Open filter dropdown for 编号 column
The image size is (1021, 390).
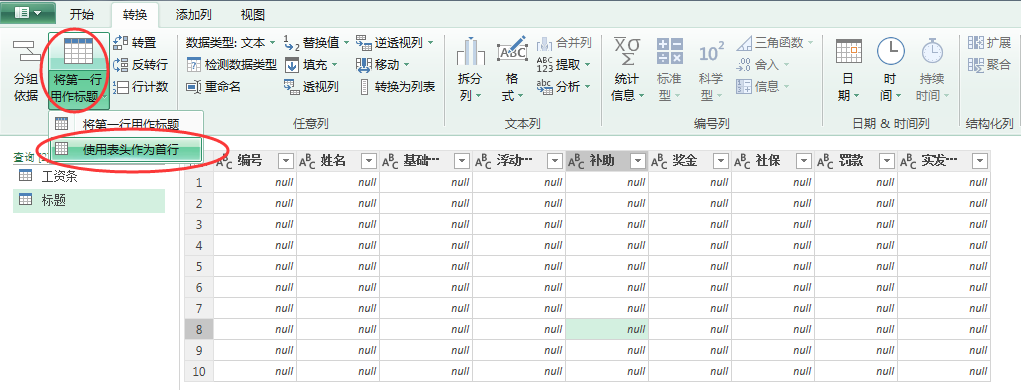click(286, 161)
